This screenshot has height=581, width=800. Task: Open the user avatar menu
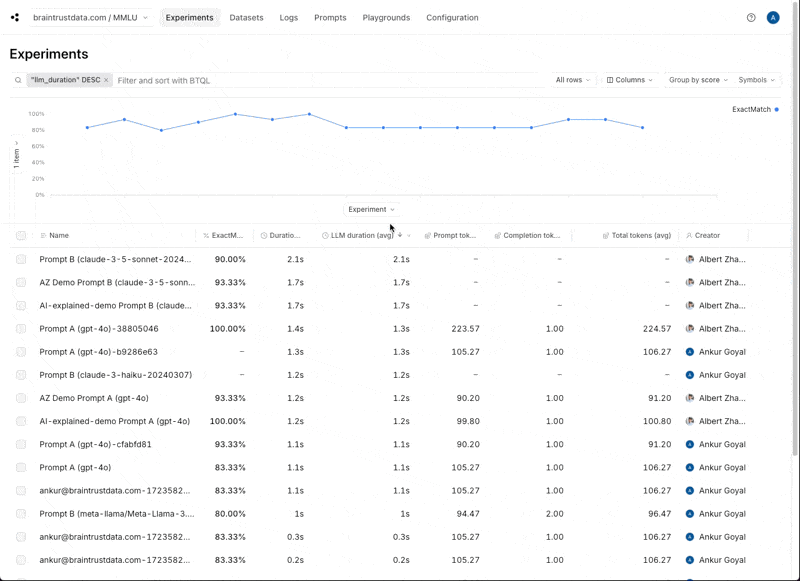point(773,17)
